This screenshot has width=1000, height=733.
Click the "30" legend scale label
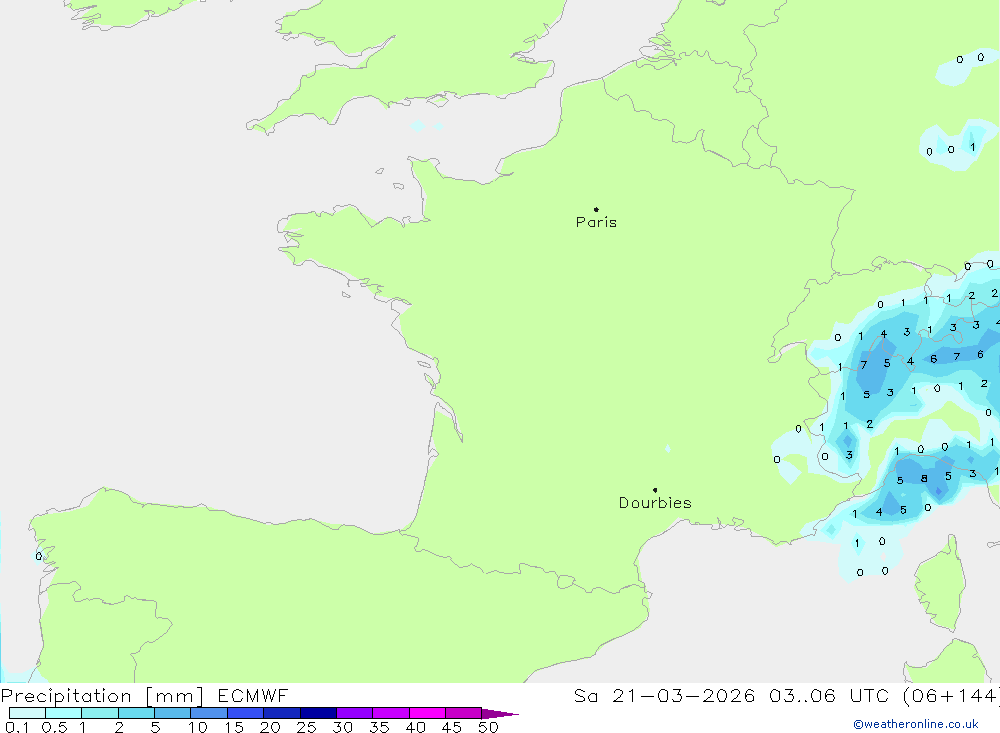click(343, 727)
